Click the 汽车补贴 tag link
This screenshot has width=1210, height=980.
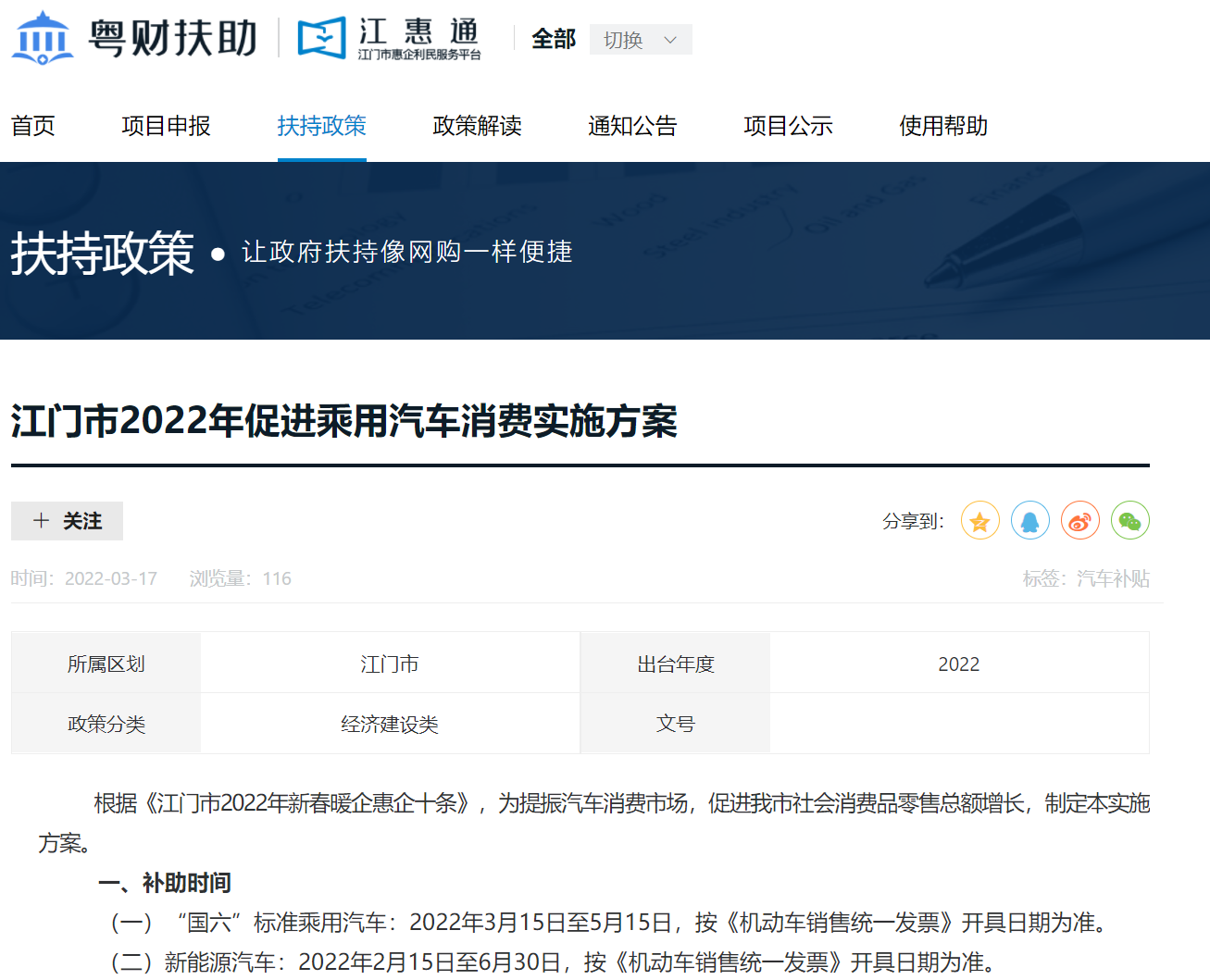[1113, 578]
